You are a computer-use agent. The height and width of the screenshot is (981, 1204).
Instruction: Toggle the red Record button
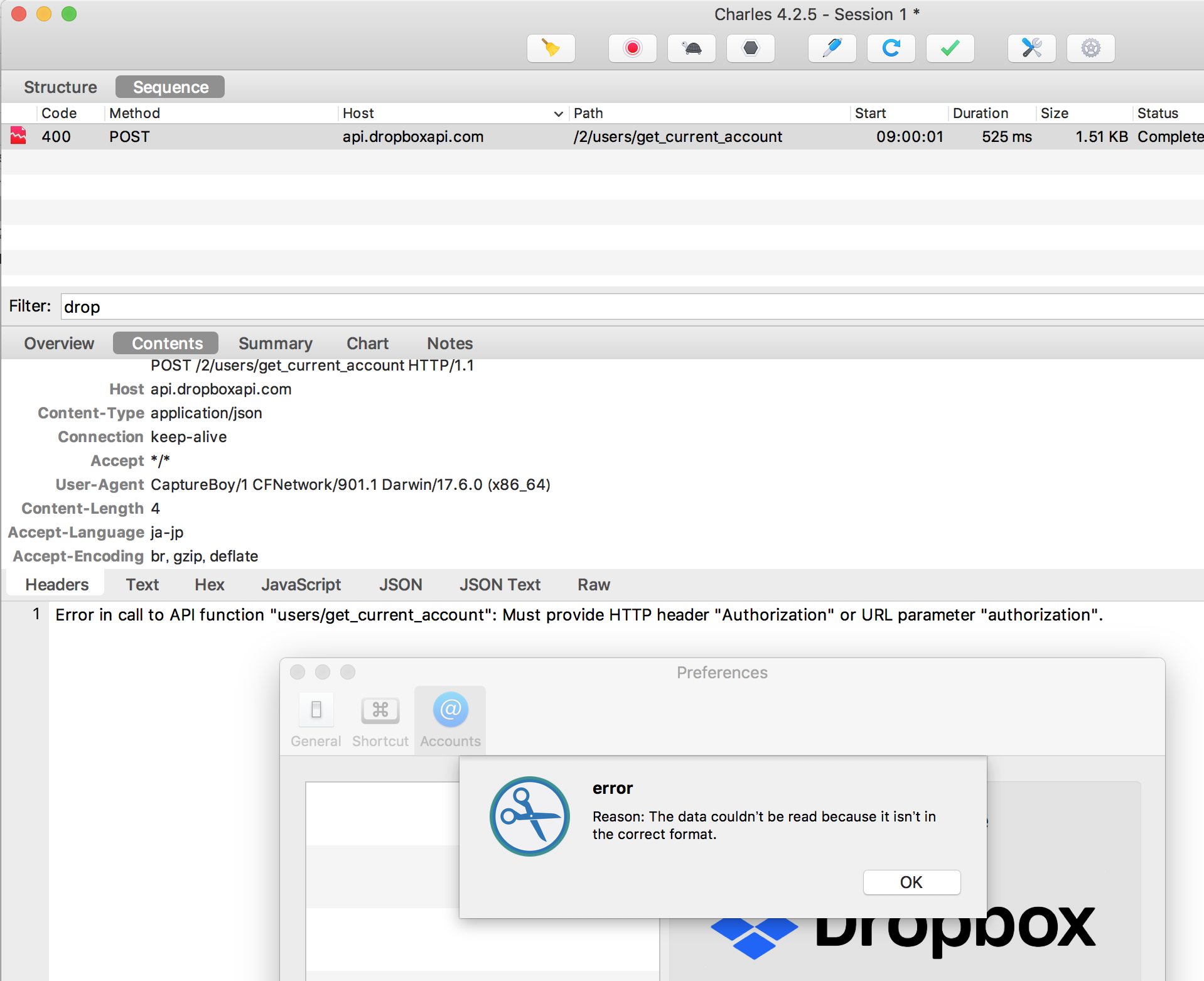(x=632, y=48)
